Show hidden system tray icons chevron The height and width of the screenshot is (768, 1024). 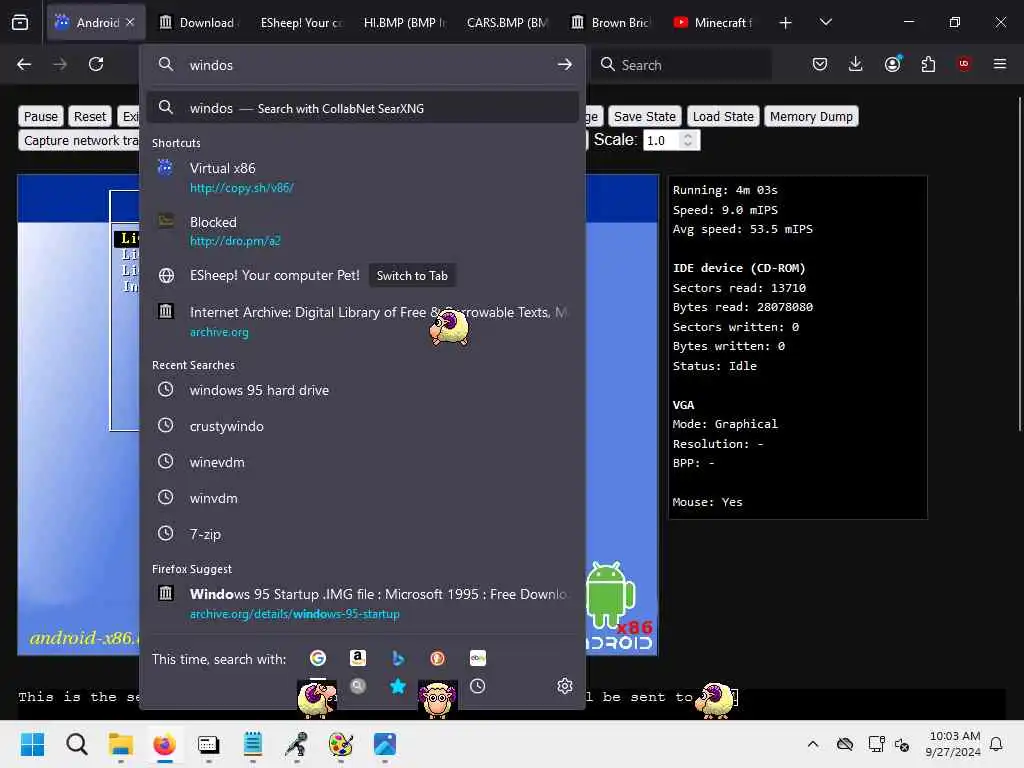pyautogui.click(x=812, y=744)
